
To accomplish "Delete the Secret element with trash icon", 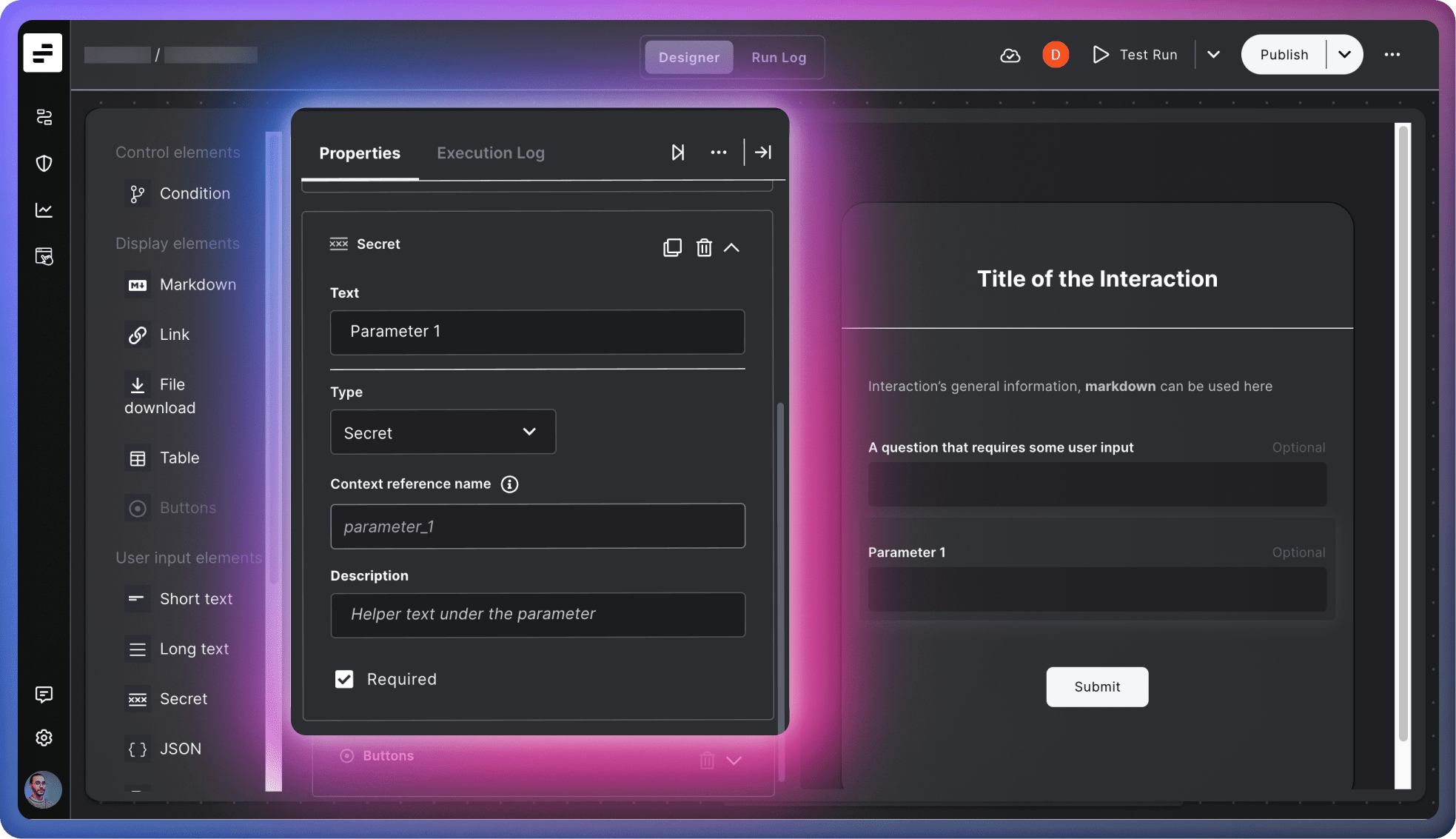I will 704,247.
